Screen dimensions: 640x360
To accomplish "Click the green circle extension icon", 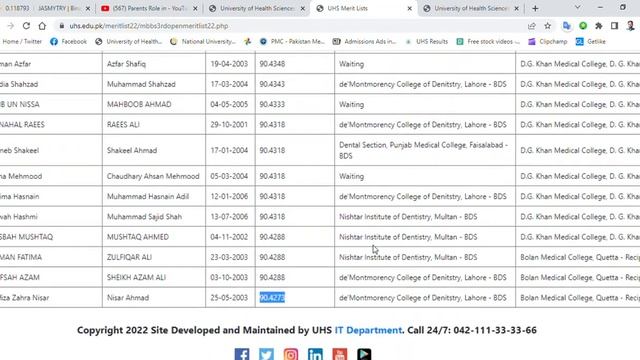I will (x=583, y=26).
